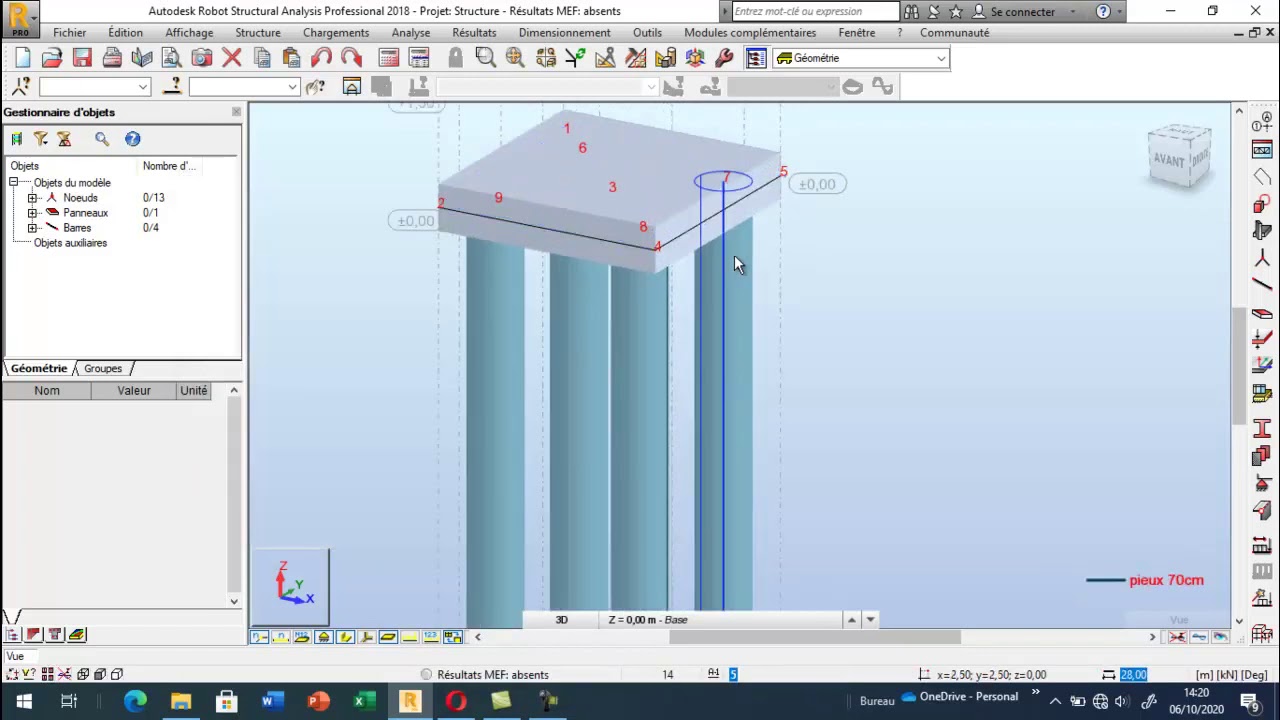Capture the screen with the camera icon
Screen dimensions: 1280x720
tap(202, 58)
